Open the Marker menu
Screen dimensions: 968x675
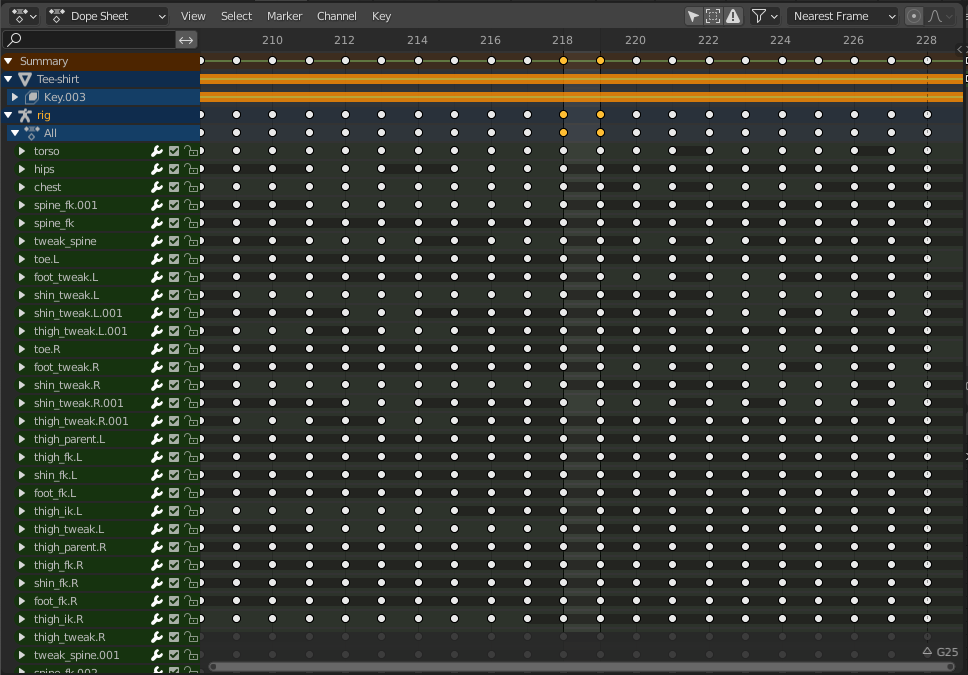pos(284,16)
